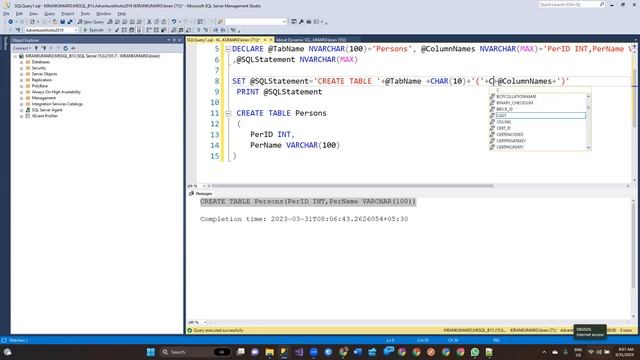Click the New Query button
Viewport: 640px width, 360px height.
91,22
